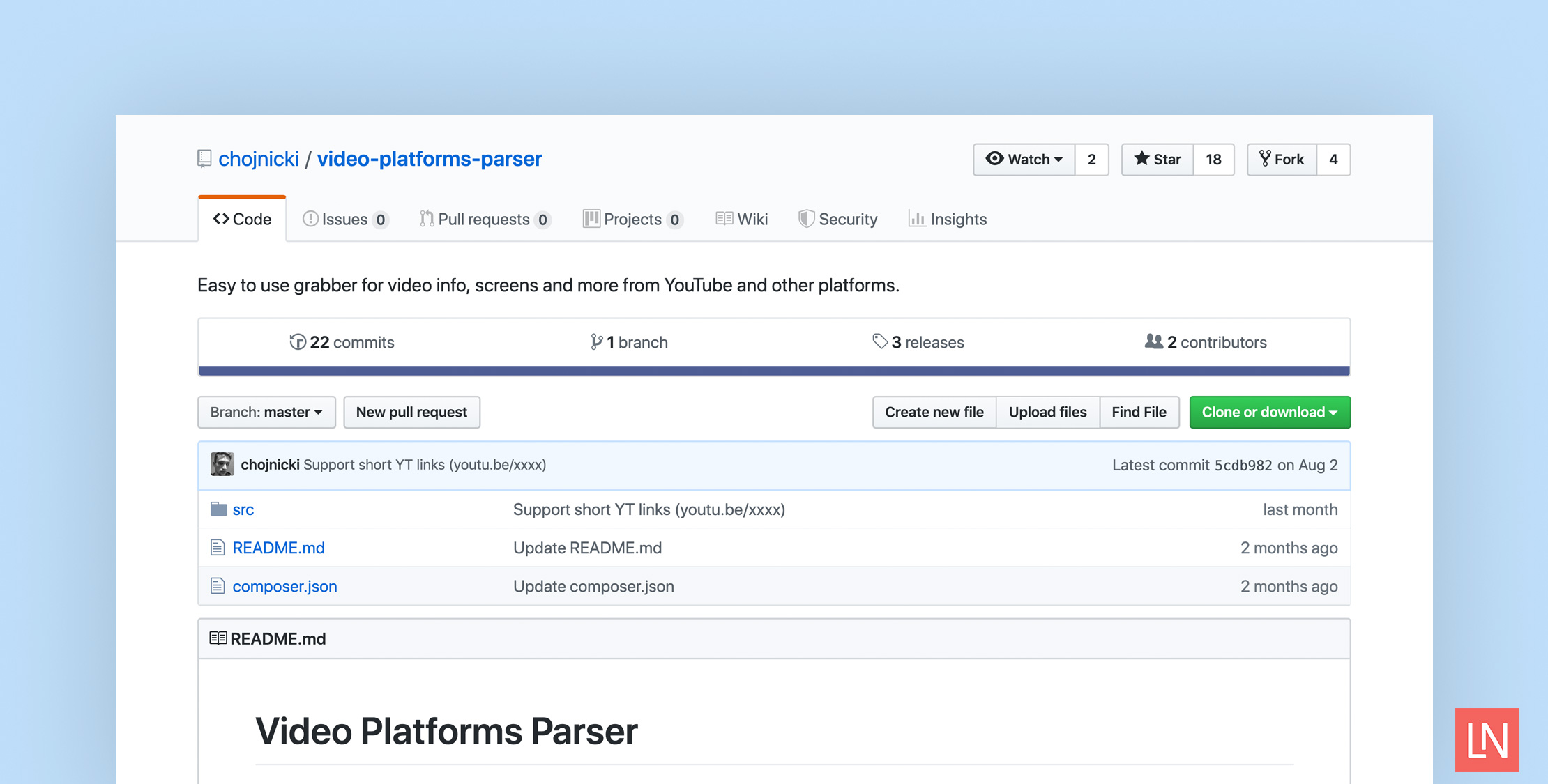1548x784 pixels.
Task: Open the src folder icon
Action: coord(218,509)
